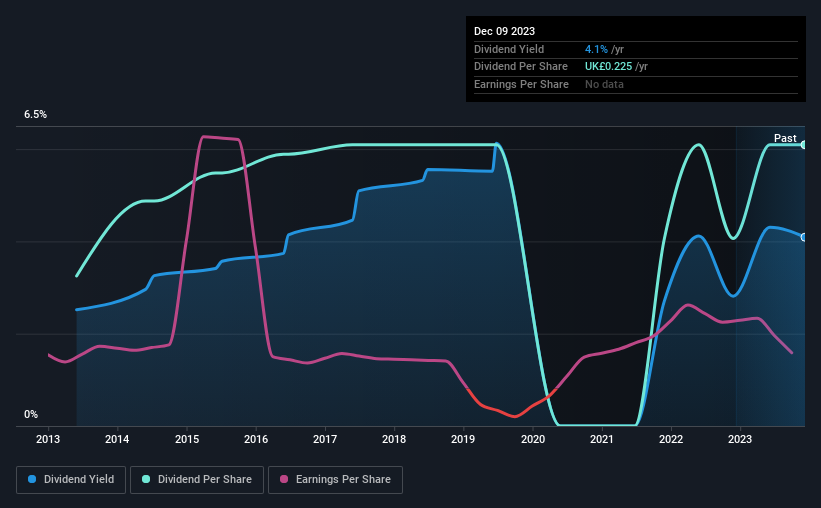Select the 2016 label on the x-axis

pos(256,439)
